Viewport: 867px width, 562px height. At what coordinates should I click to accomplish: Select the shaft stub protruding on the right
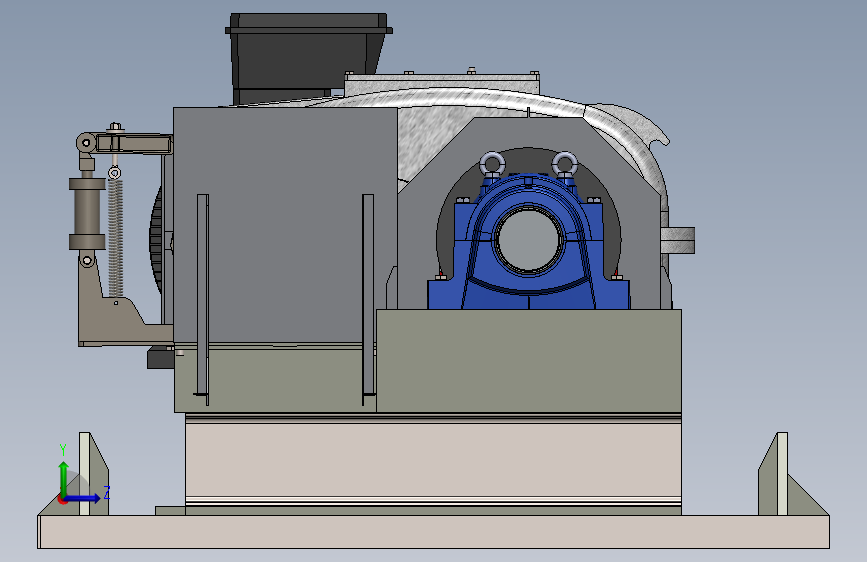click(x=677, y=240)
